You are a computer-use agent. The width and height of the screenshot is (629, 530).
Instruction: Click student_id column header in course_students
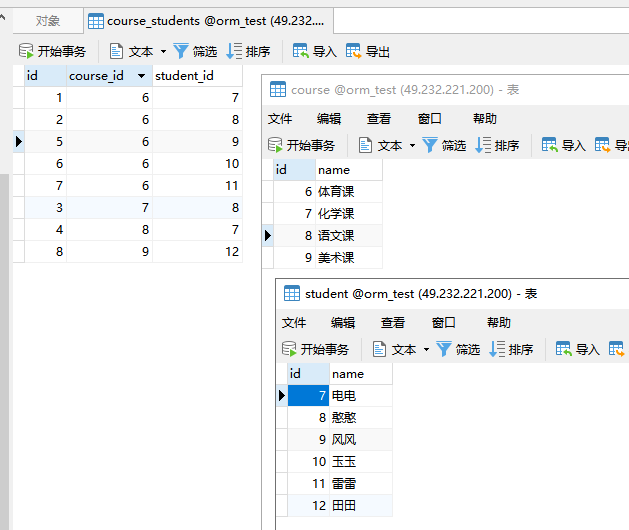(197, 76)
